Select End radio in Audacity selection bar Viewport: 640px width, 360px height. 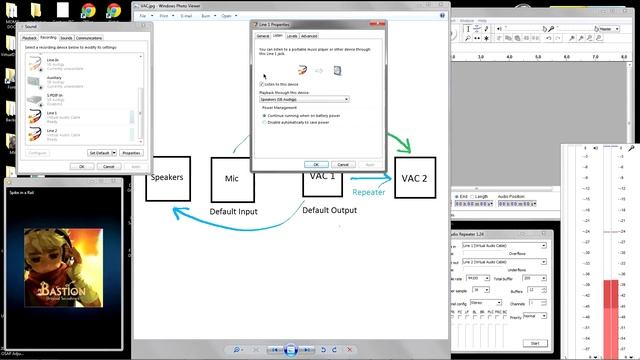(457, 196)
